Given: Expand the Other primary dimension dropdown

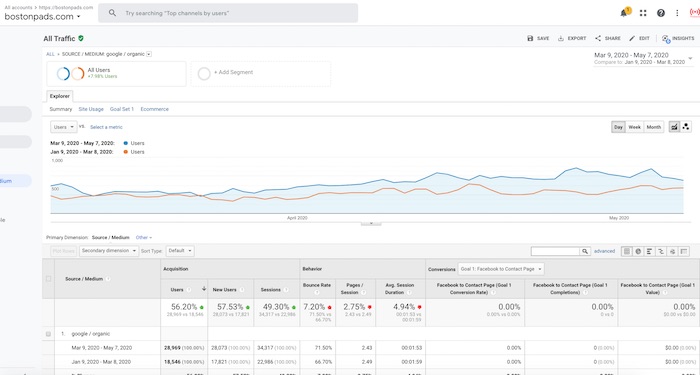Looking at the screenshot, I should (x=144, y=238).
